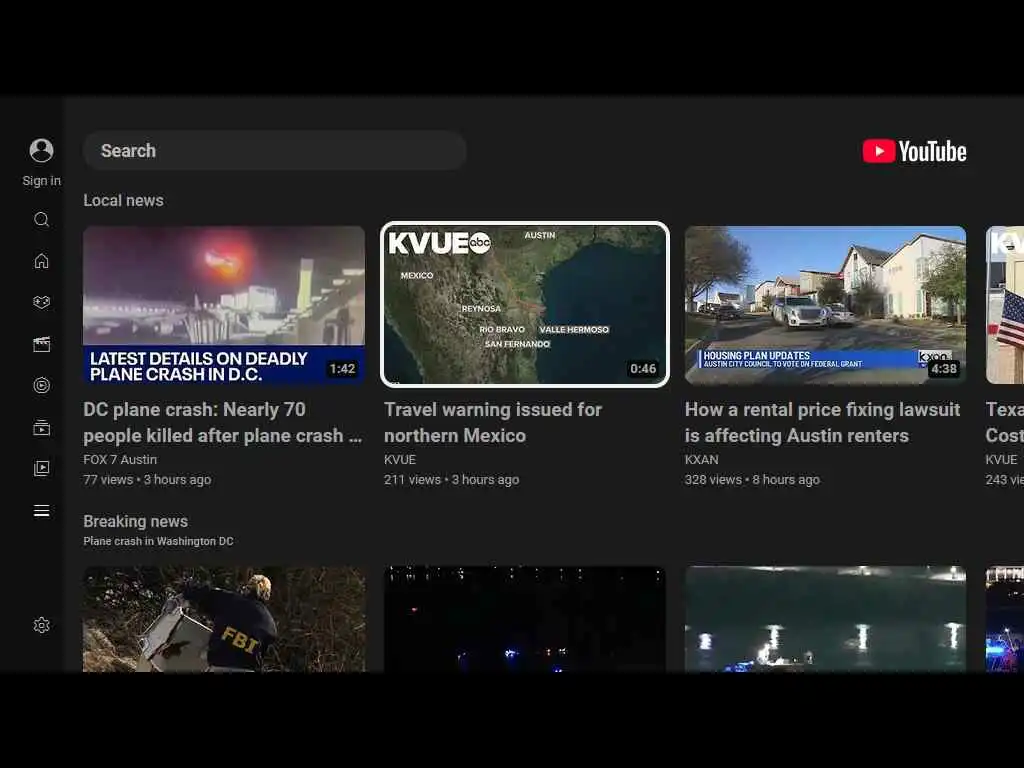
Task: Play the KVUE travel warning map thumbnail
Action: click(524, 305)
